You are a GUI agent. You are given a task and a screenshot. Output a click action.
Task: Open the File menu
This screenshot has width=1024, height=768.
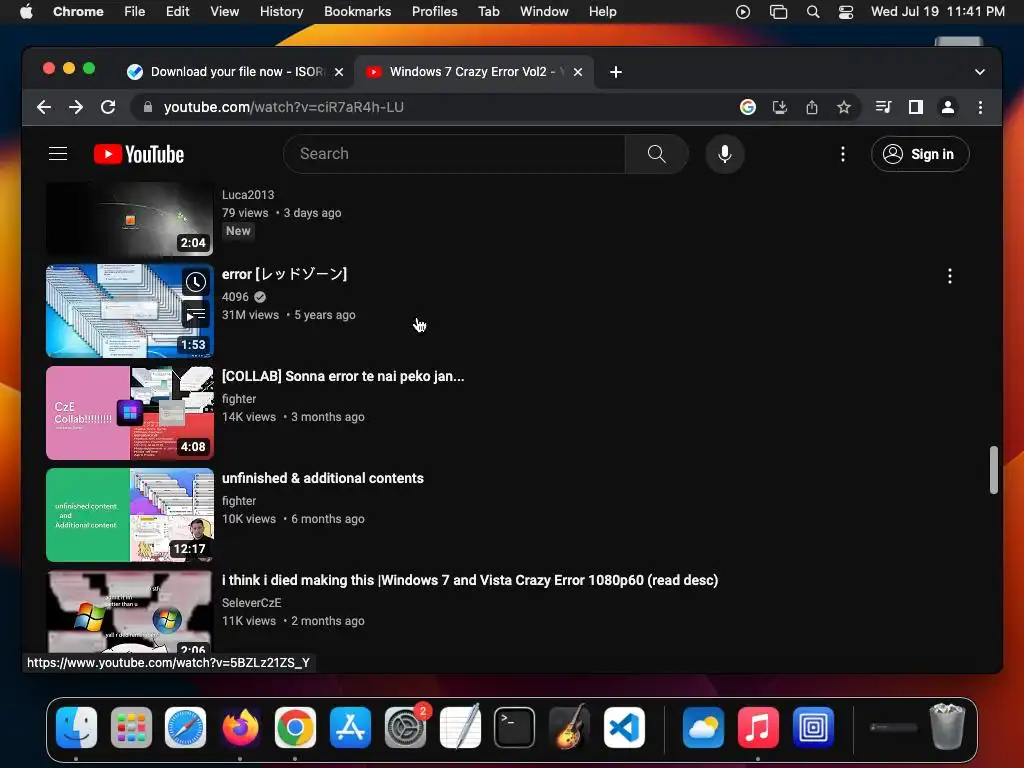point(135,12)
